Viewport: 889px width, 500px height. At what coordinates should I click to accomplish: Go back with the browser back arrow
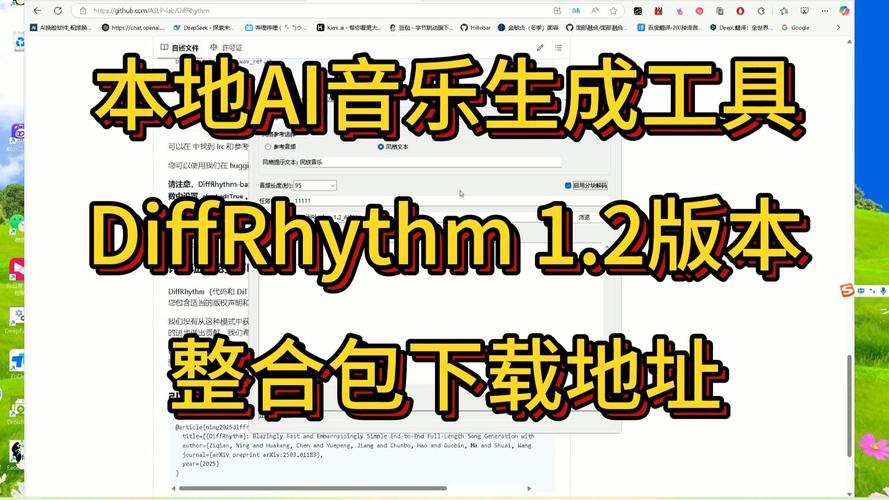pos(37,10)
